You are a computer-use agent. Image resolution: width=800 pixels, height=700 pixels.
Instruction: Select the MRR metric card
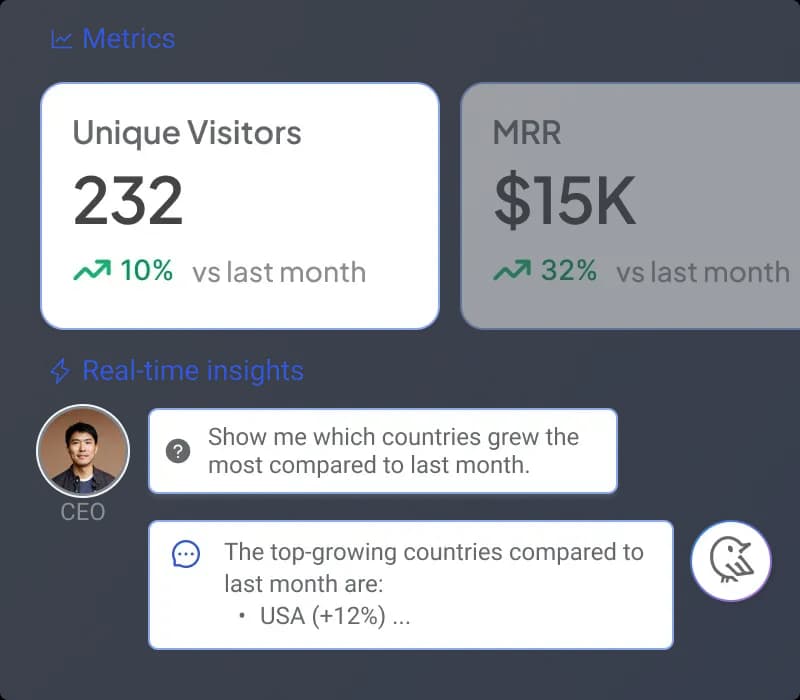(630, 205)
